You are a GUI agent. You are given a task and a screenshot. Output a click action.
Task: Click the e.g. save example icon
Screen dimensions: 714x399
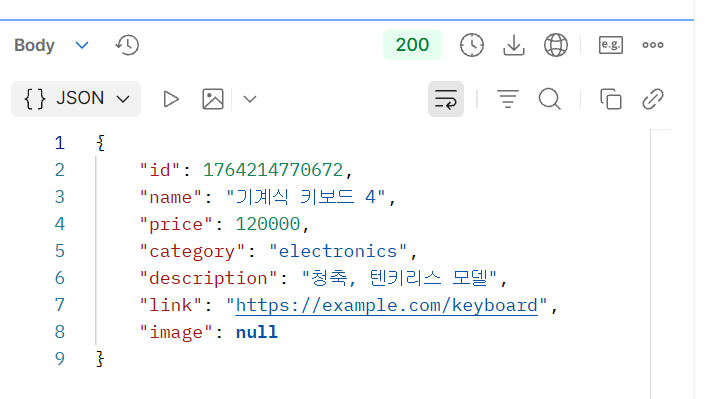611,45
